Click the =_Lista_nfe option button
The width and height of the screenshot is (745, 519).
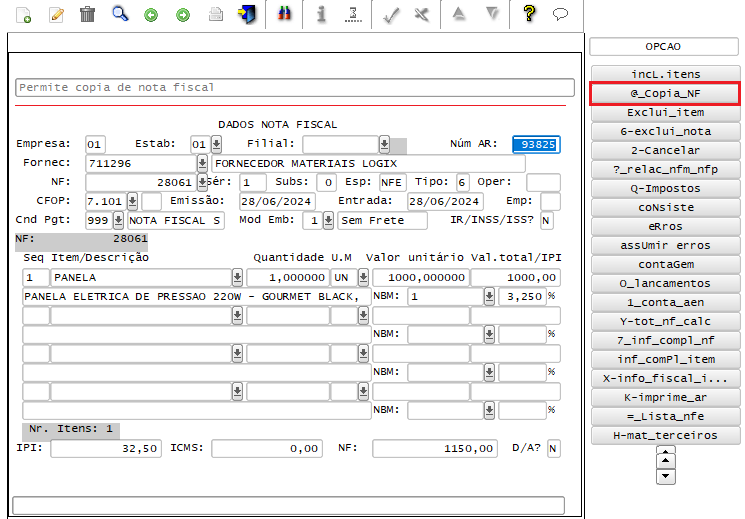click(666, 417)
